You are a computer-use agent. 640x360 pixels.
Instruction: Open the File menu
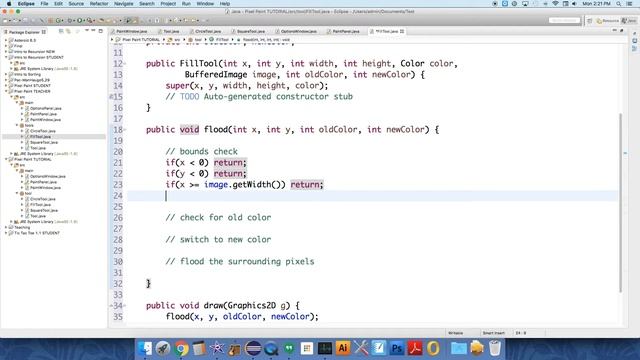[x=44, y=4]
